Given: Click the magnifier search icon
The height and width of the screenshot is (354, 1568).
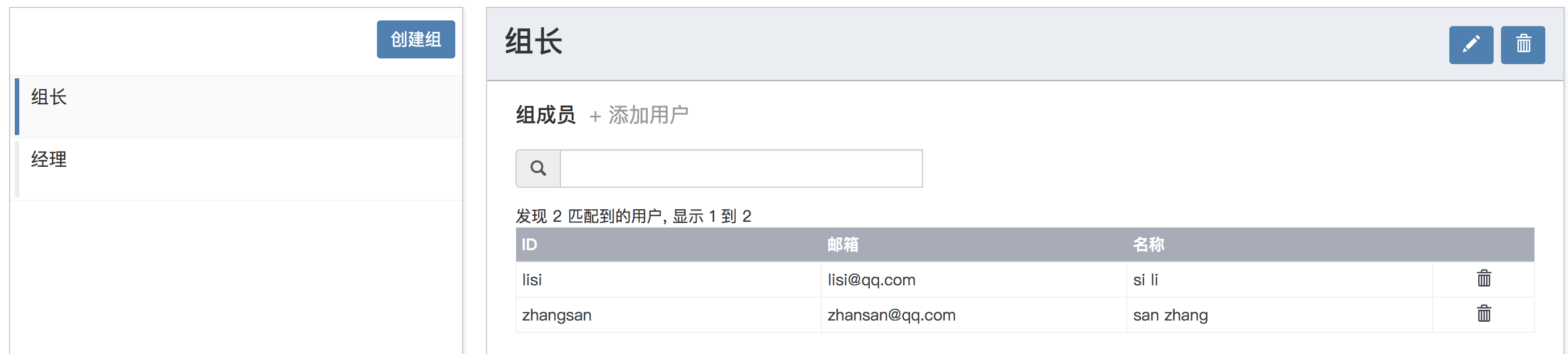Looking at the screenshot, I should [x=538, y=168].
